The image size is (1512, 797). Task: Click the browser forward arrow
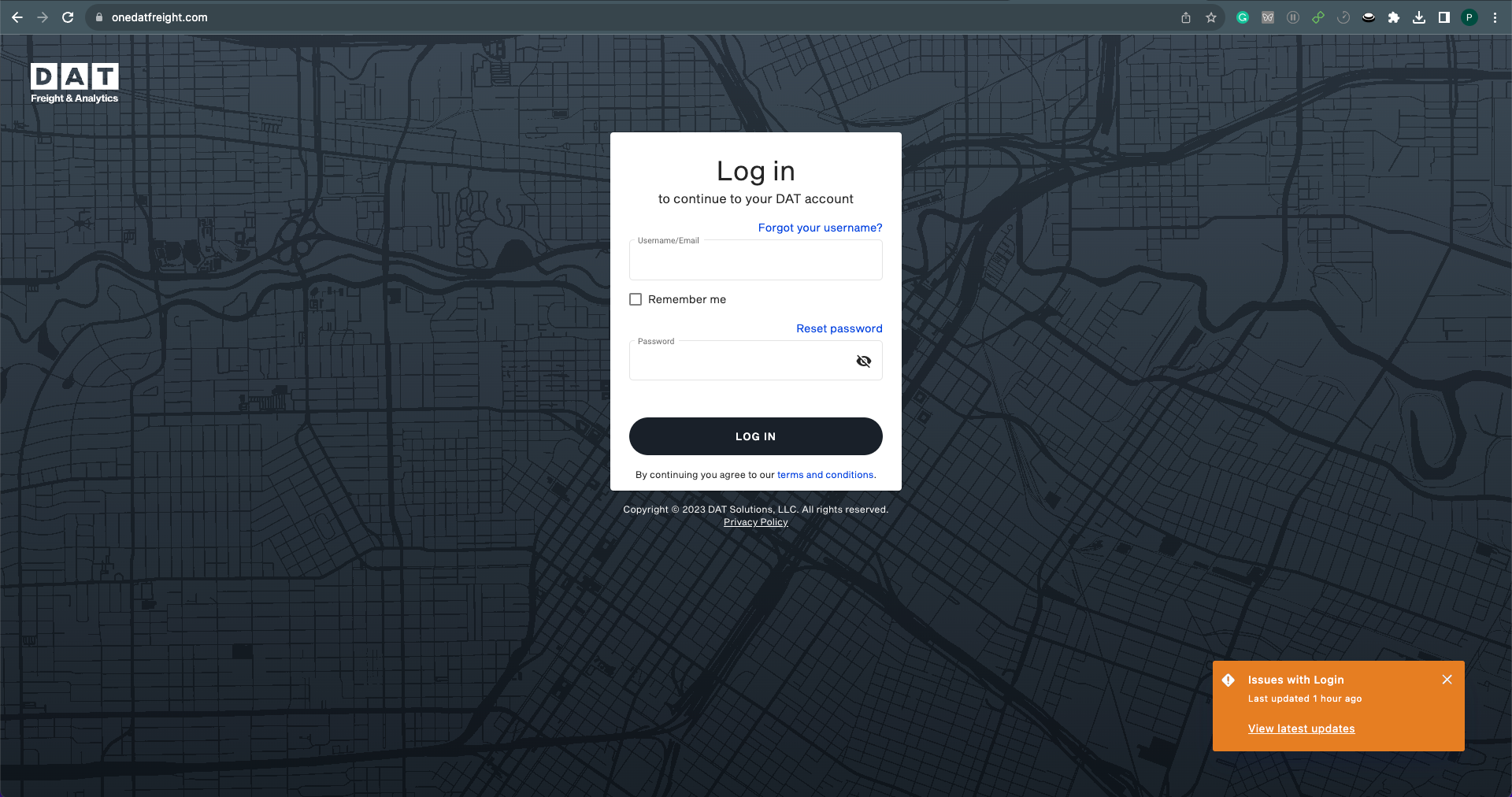(43, 17)
